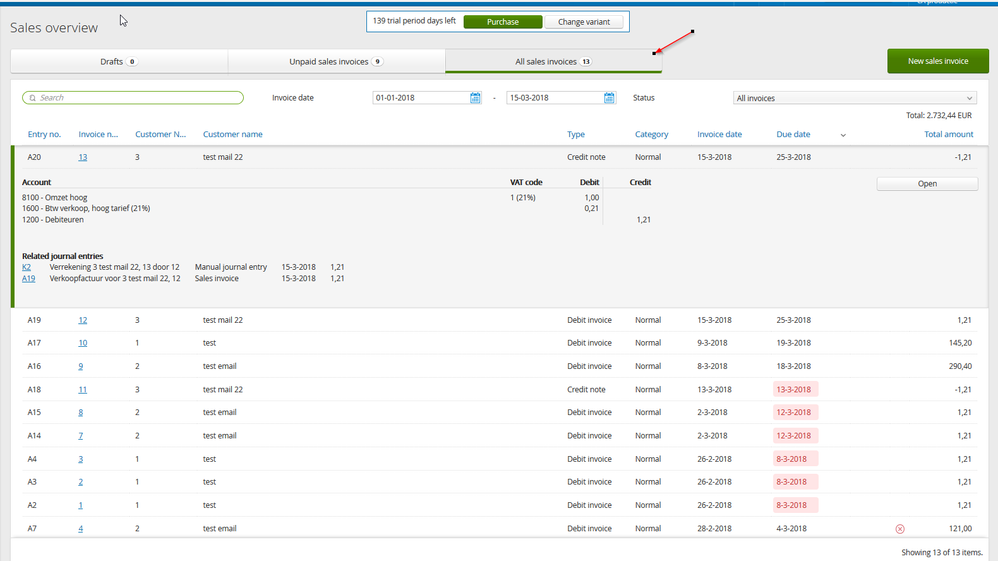Click the A17 entry cell
The height and width of the screenshot is (561, 998).
[34, 343]
